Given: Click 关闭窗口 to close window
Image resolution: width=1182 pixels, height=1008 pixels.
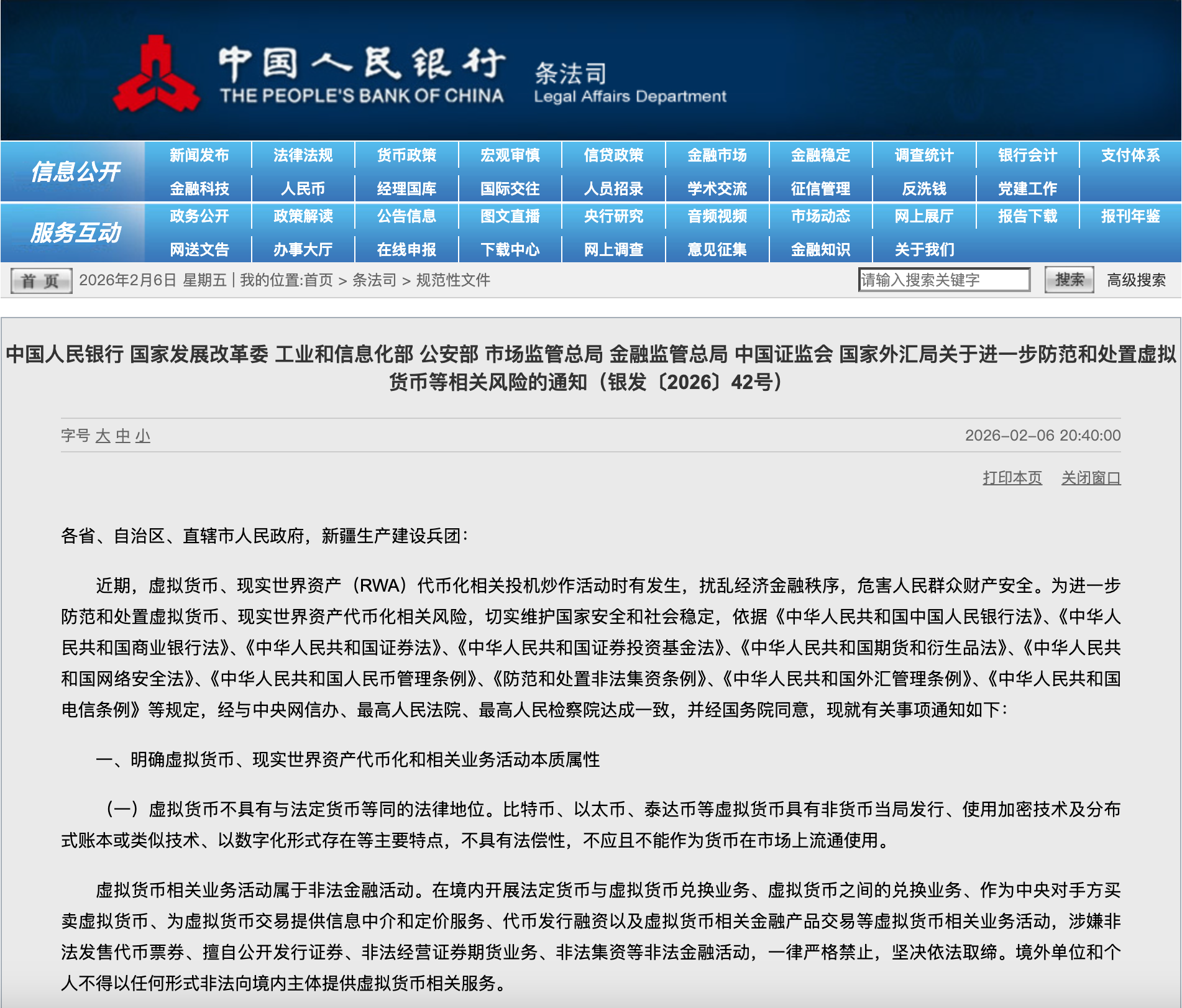Looking at the screenshot, I should point(1091,478).
